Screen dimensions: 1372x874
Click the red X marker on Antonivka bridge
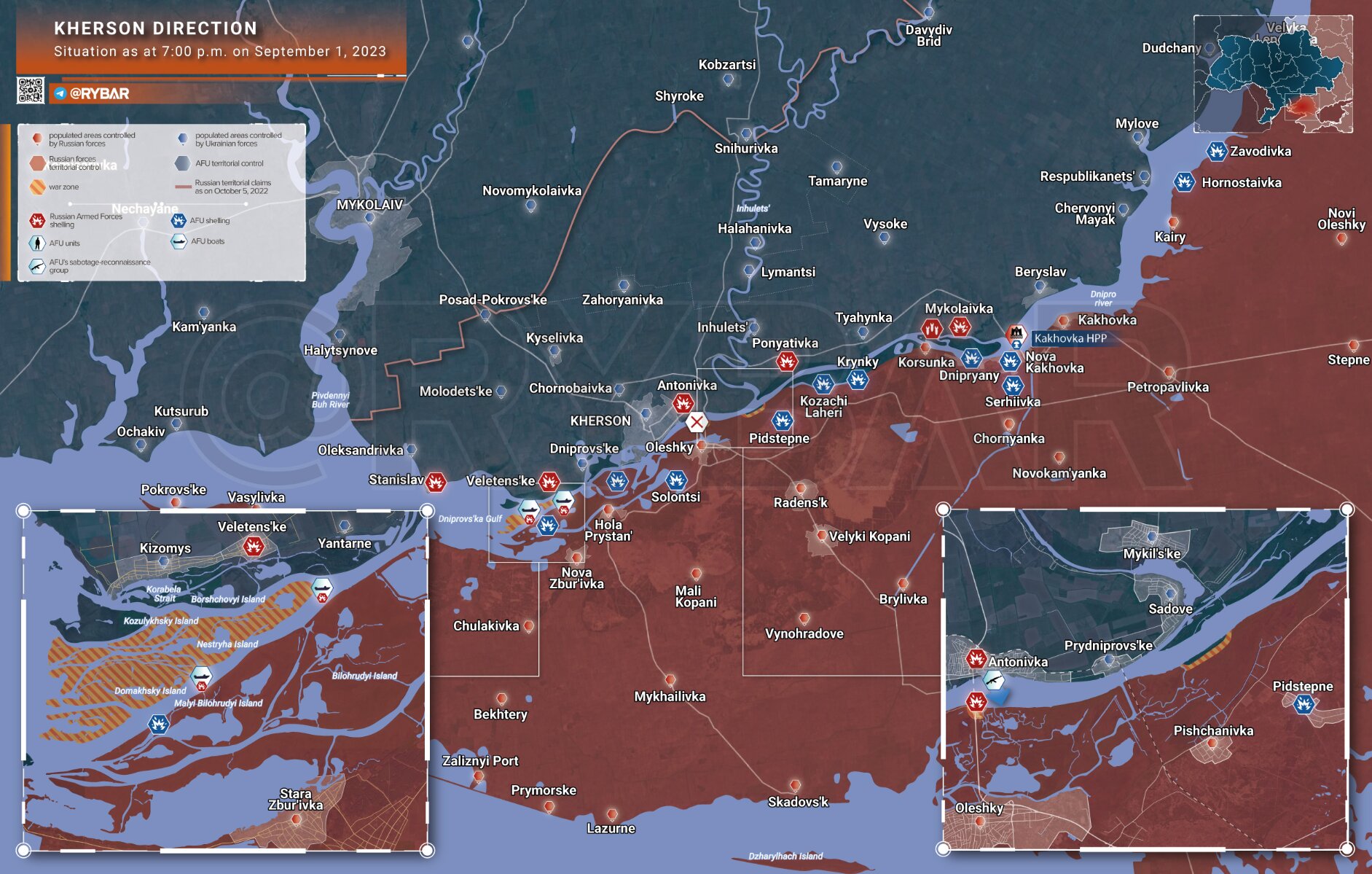click(x=697, y=421)
